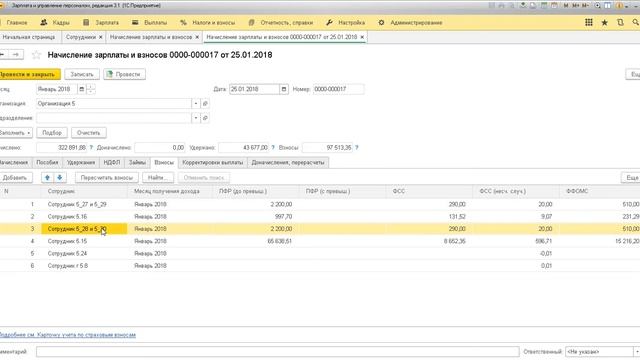Click the info icon in title bar
The image size is (640, 360).
pyautogui.click(x=619, y=6)
